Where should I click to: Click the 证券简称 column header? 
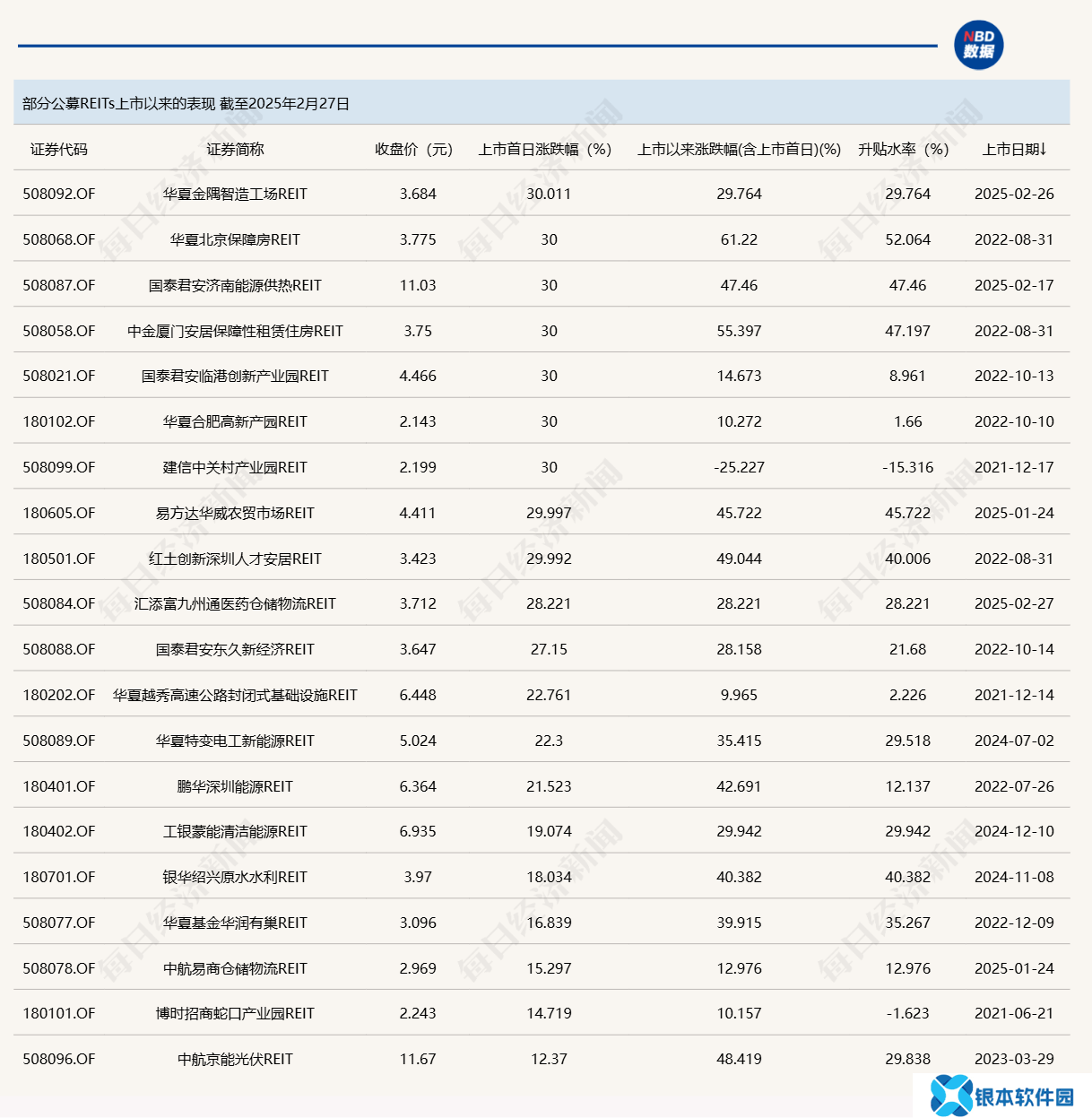[235, 149]
